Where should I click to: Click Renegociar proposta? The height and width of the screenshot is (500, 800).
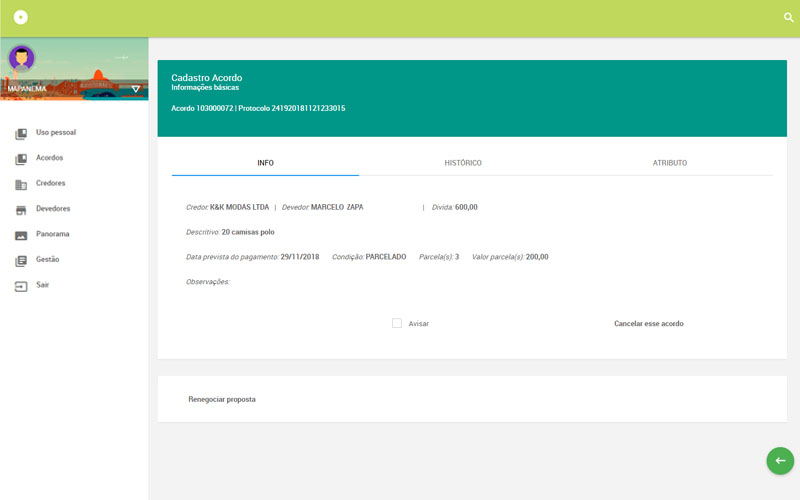point(222,399)
